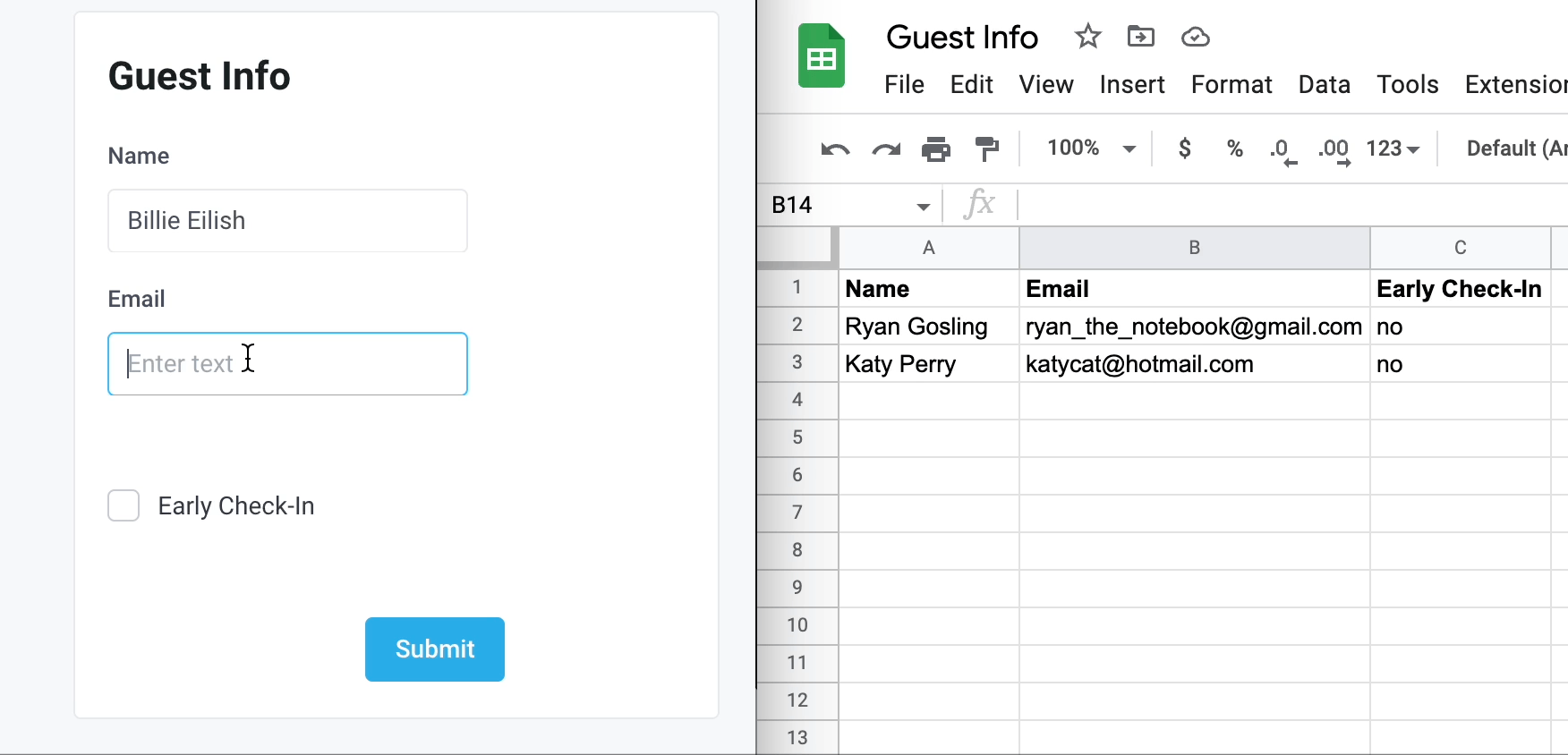Open the Default font dropdown
Screen dimensions: 1568x755
pos(1516,148)
